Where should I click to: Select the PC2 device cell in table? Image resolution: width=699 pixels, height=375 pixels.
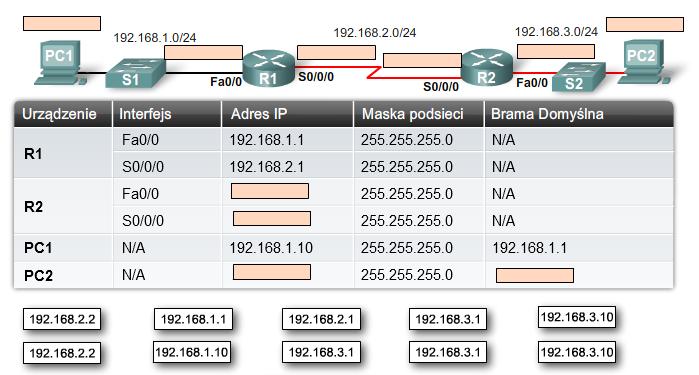click(x=63, y=275)
